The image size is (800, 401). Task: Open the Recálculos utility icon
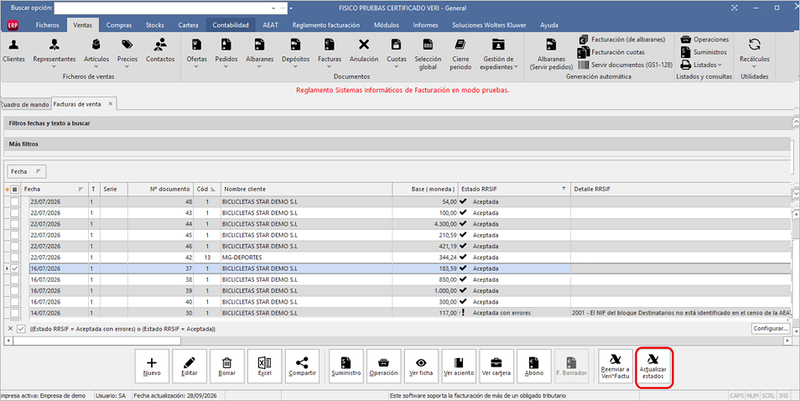[754, 53]
